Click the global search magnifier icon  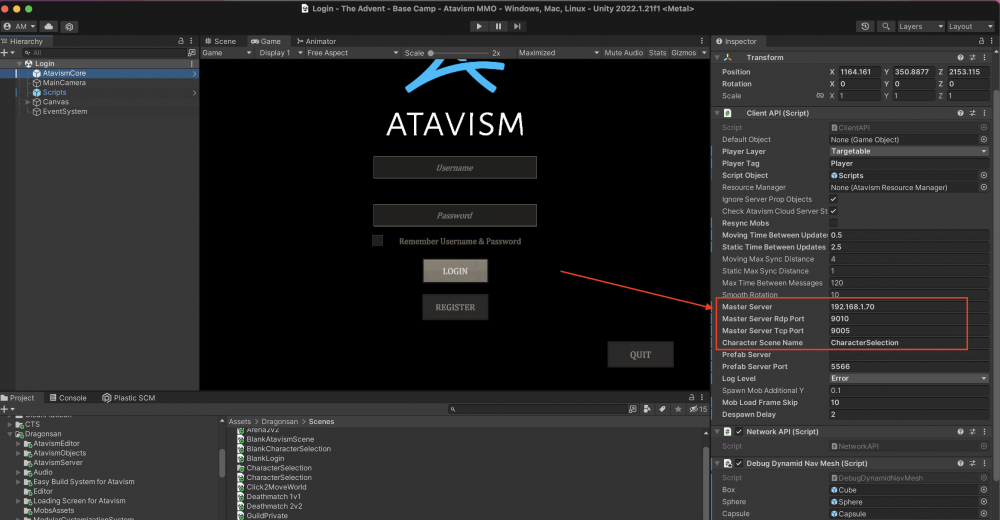[x=885, y=27]
